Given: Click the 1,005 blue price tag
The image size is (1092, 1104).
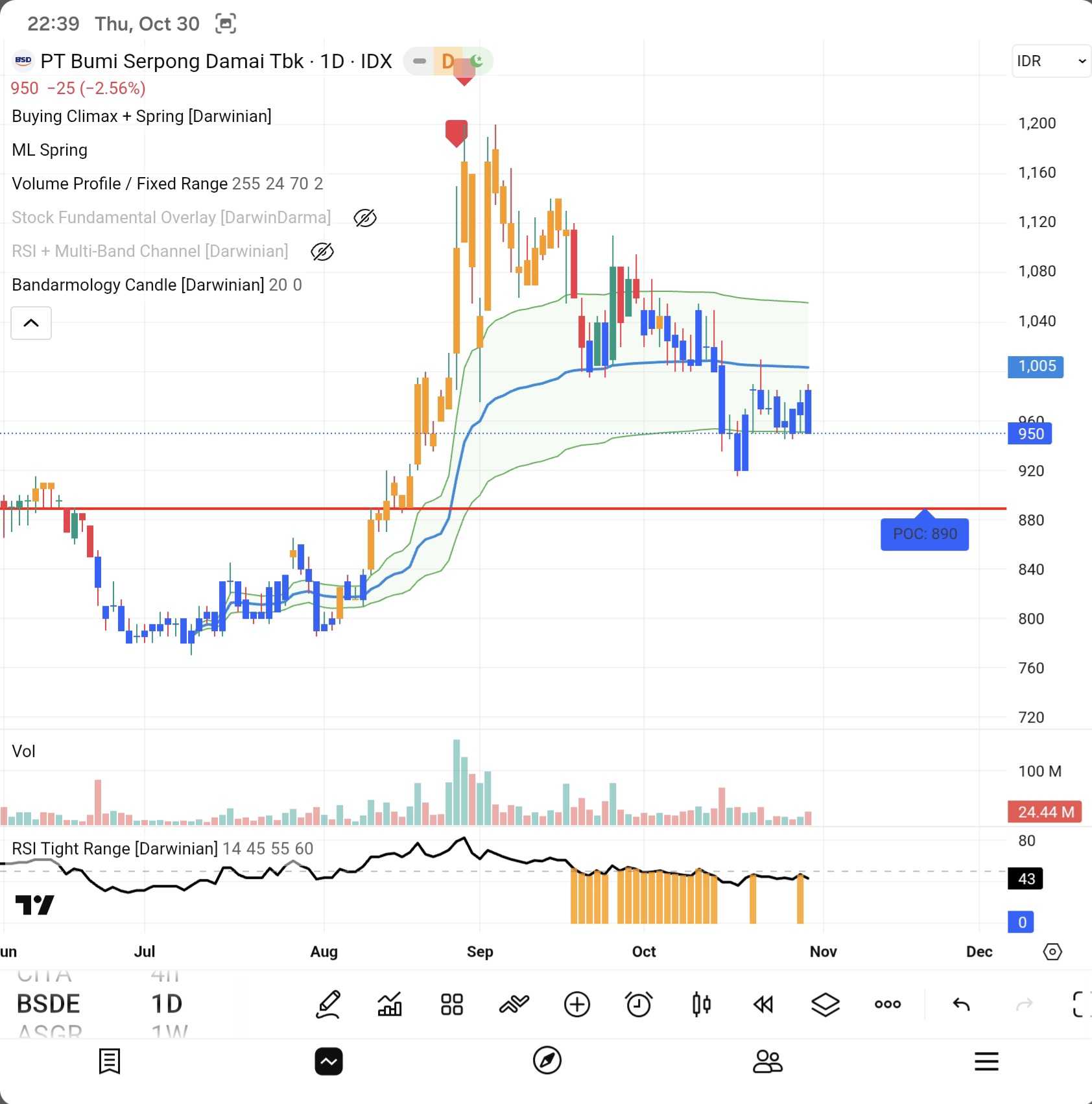Looking at the screenshot, I should (1036, 366).
